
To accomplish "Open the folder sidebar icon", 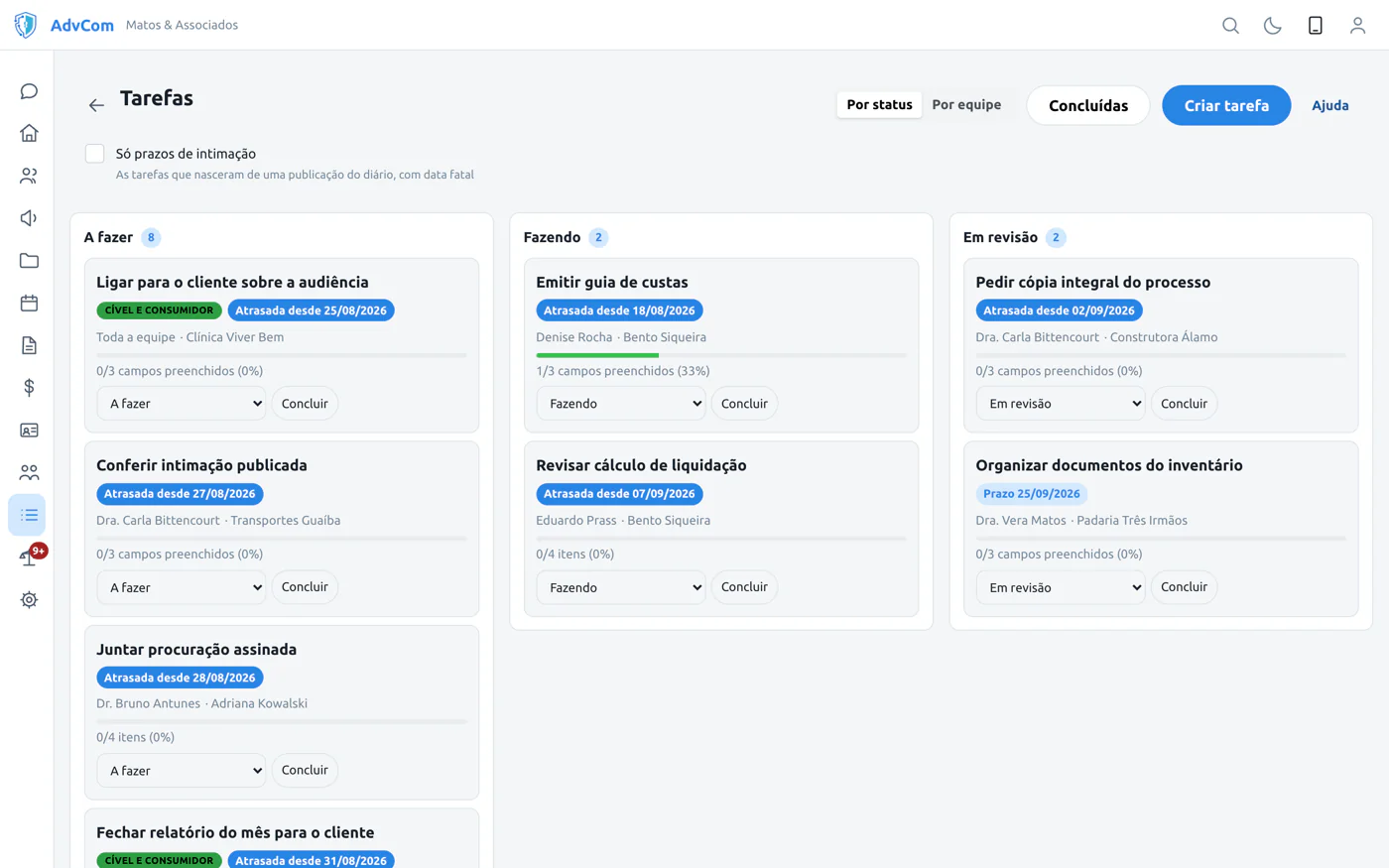I will click(x=29, y=261).
